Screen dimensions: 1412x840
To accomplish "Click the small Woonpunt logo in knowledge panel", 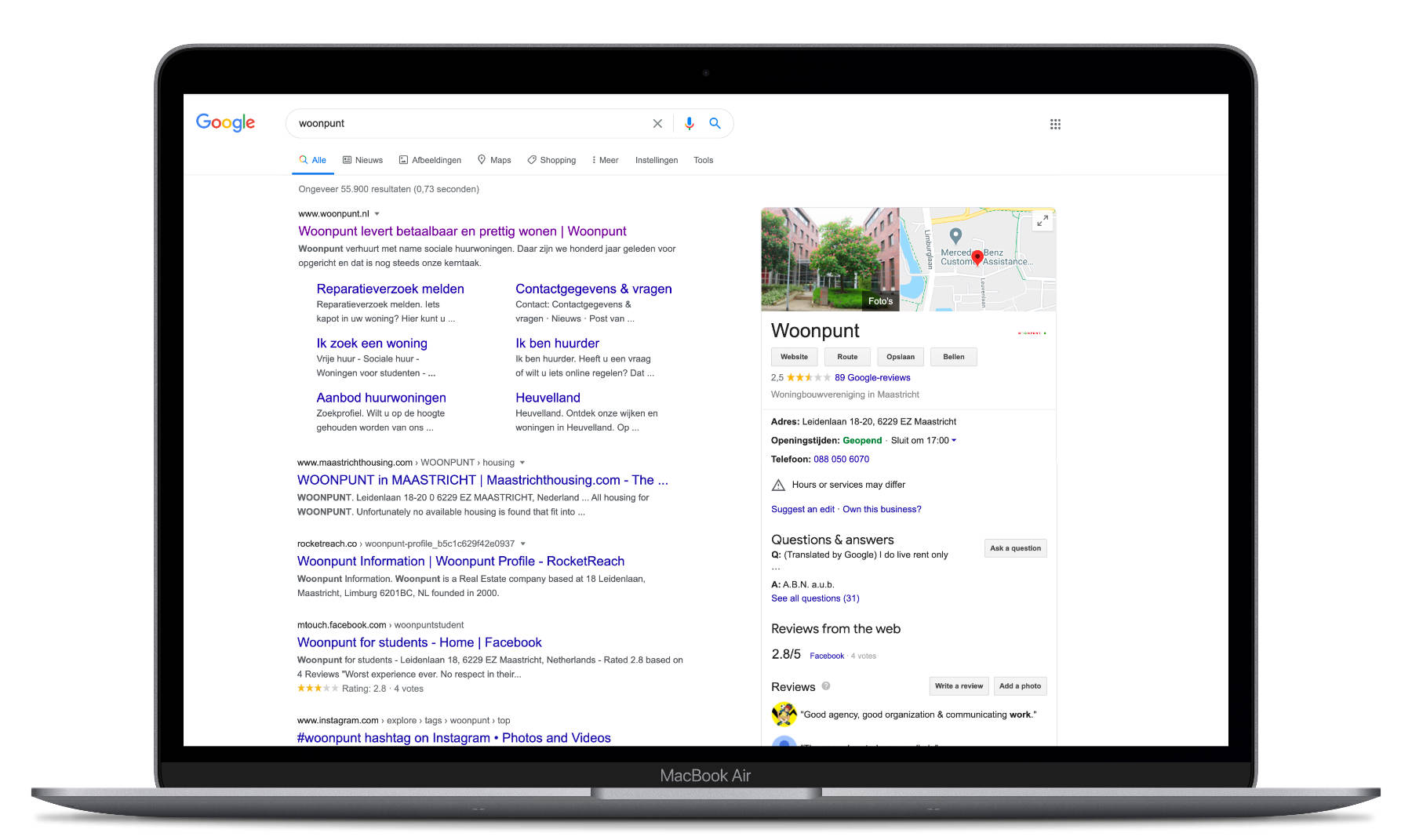I will 1032,333.
